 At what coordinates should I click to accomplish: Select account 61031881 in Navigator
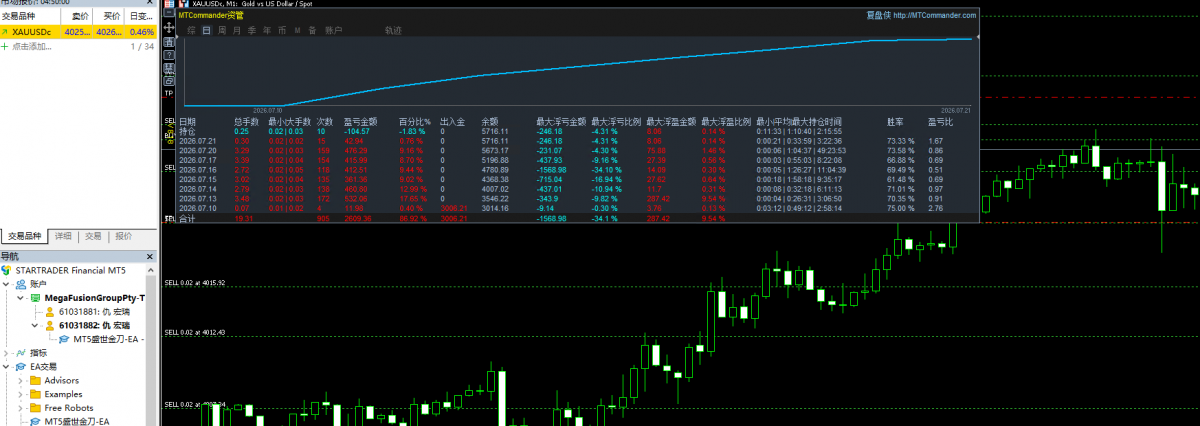coord(94,312)
